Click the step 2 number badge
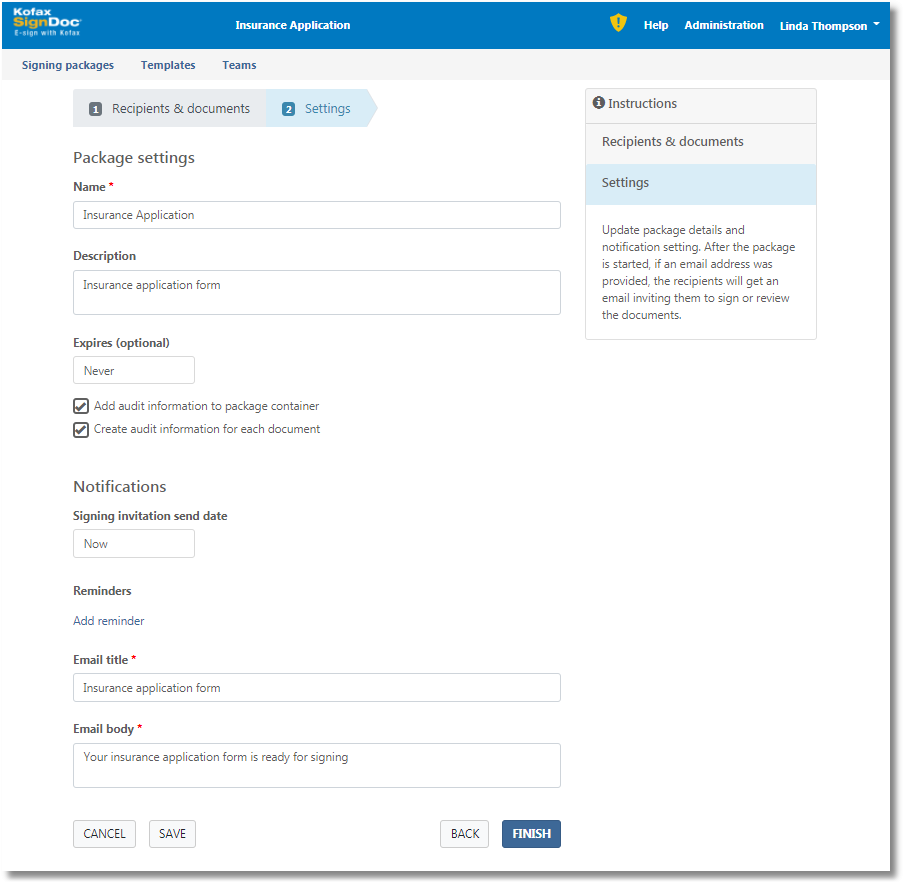Image resolution: width=904 pixels, height=885 pixels. [x=288, y=109]
